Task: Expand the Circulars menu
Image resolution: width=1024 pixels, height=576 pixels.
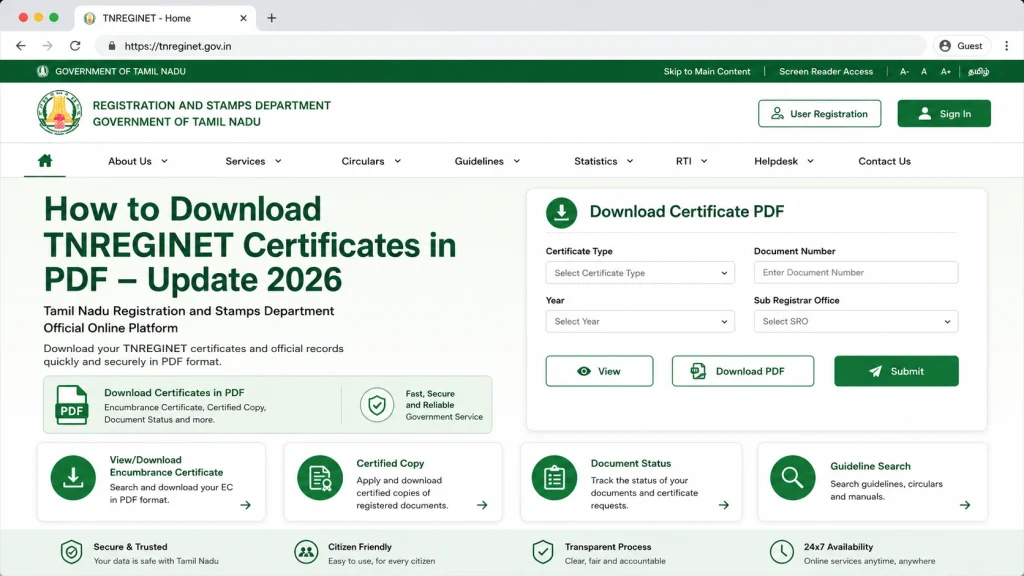Action: pyautogui.click(x=371, y=161)
